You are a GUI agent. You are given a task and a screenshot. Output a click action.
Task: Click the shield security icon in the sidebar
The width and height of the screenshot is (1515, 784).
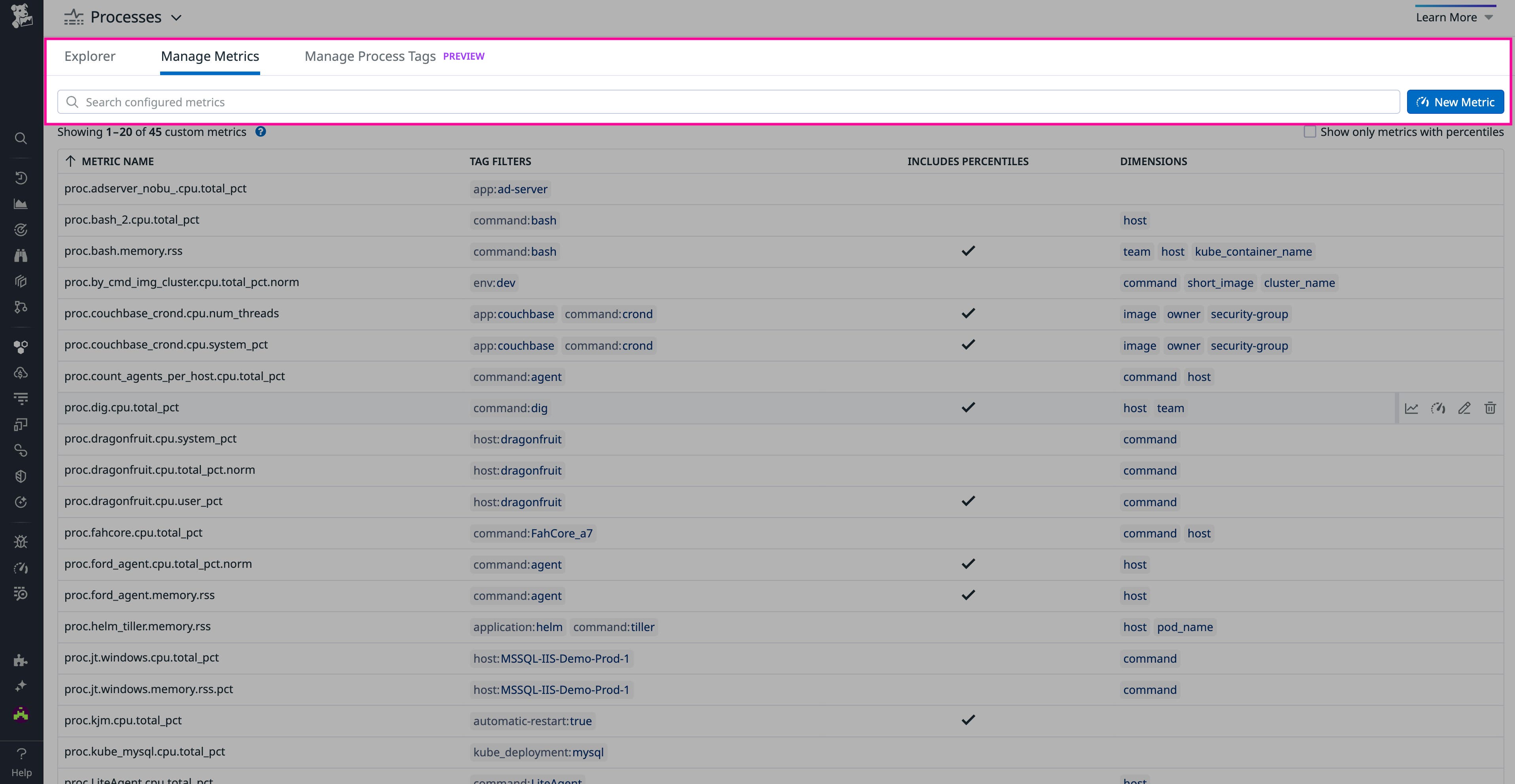pos(21,475)
